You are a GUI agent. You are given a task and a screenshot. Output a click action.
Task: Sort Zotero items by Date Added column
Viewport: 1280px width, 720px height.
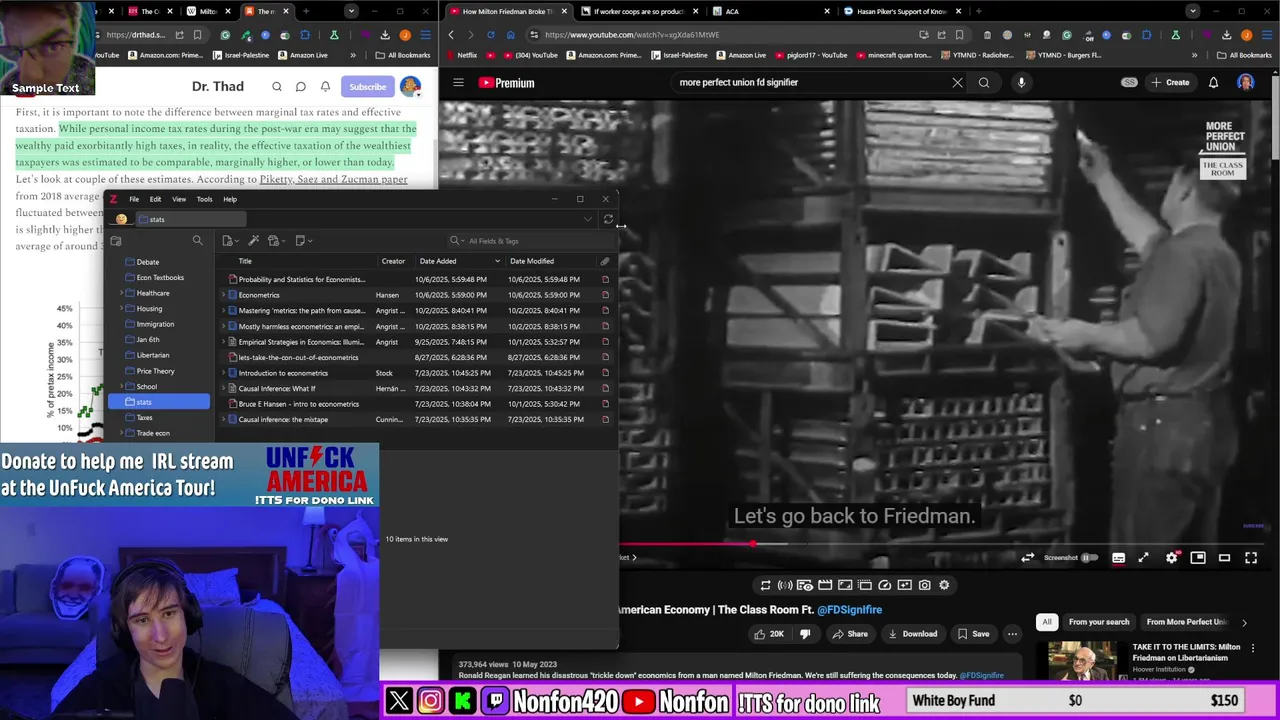[460, 261]
